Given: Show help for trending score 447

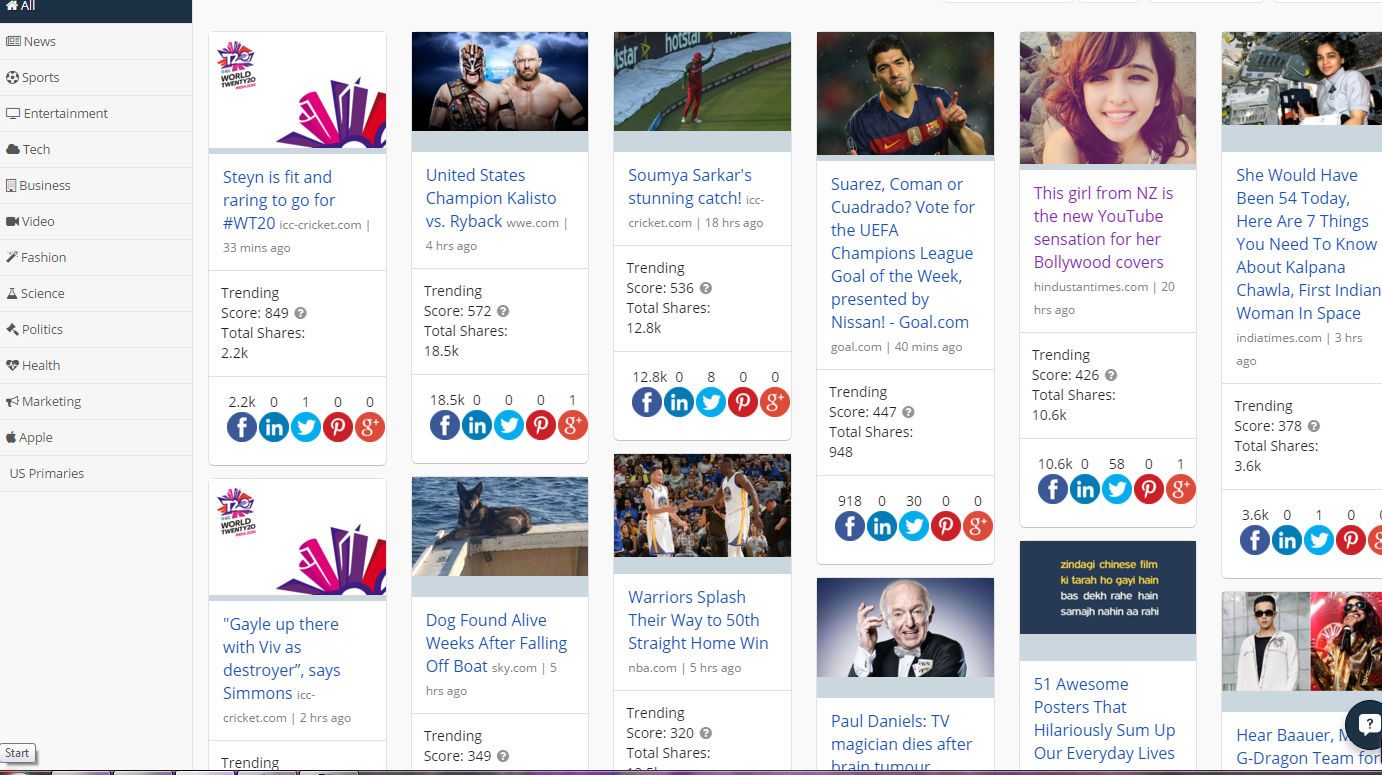Looking at the screenshot, I should coord(908,412).
